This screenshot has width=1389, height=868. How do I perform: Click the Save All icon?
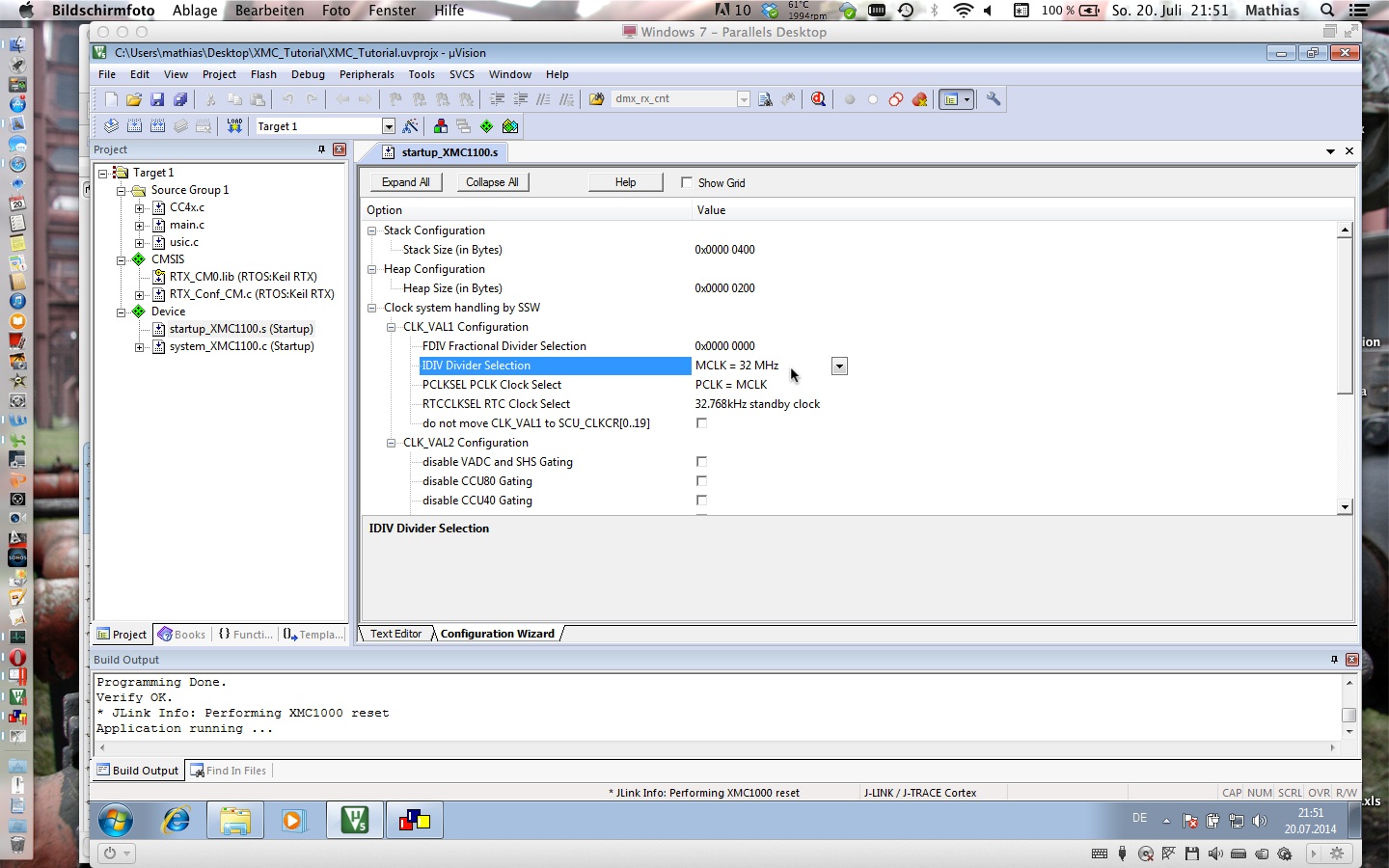(x=180, y=99)
